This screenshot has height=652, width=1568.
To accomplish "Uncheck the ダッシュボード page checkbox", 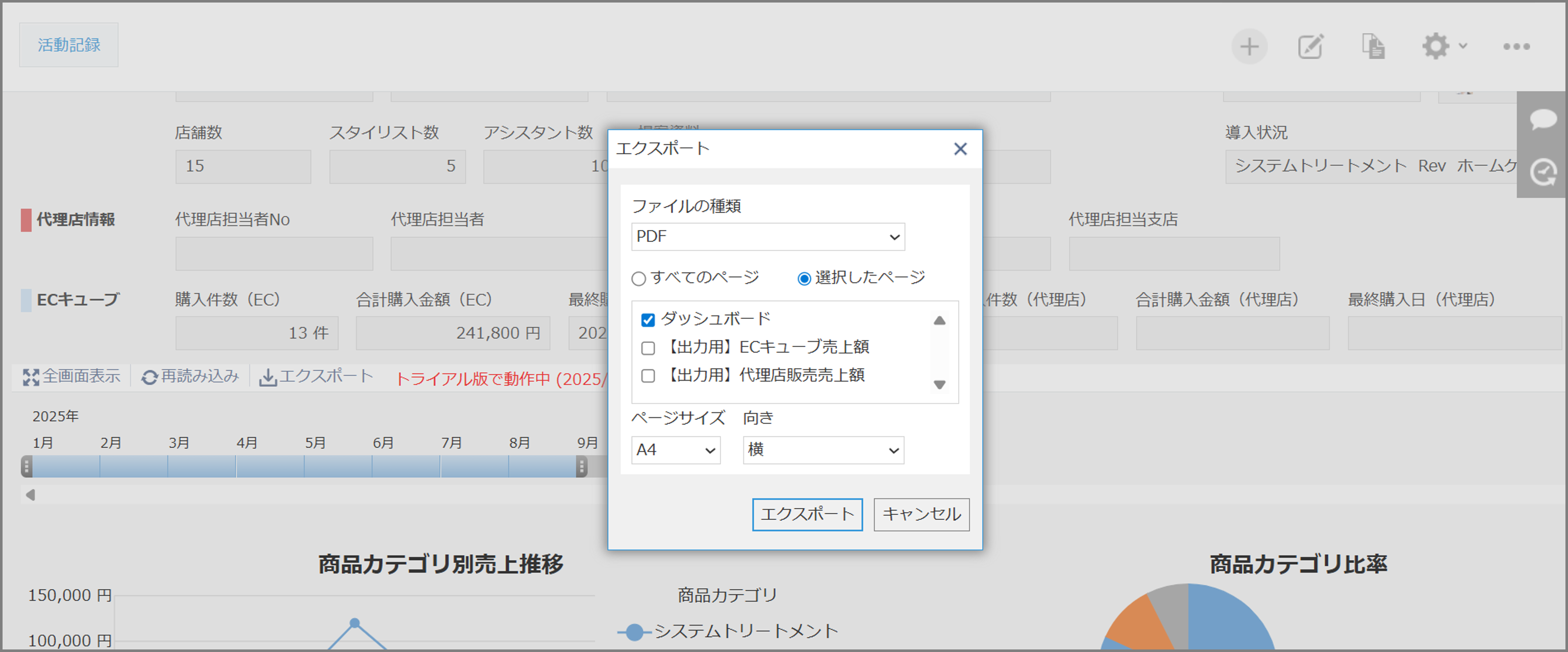I will click(x=647, y=318).
